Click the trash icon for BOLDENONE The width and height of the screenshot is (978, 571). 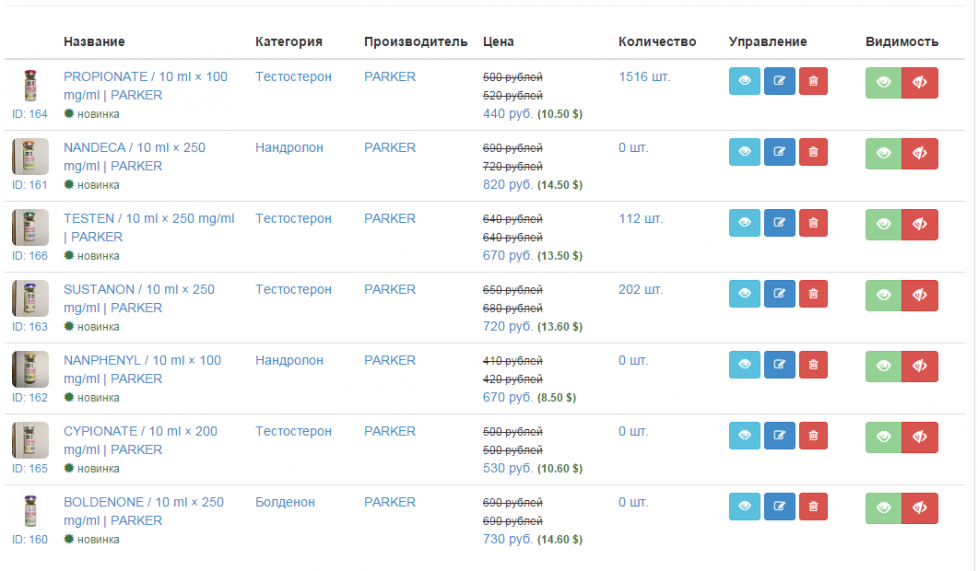(813, 508)
